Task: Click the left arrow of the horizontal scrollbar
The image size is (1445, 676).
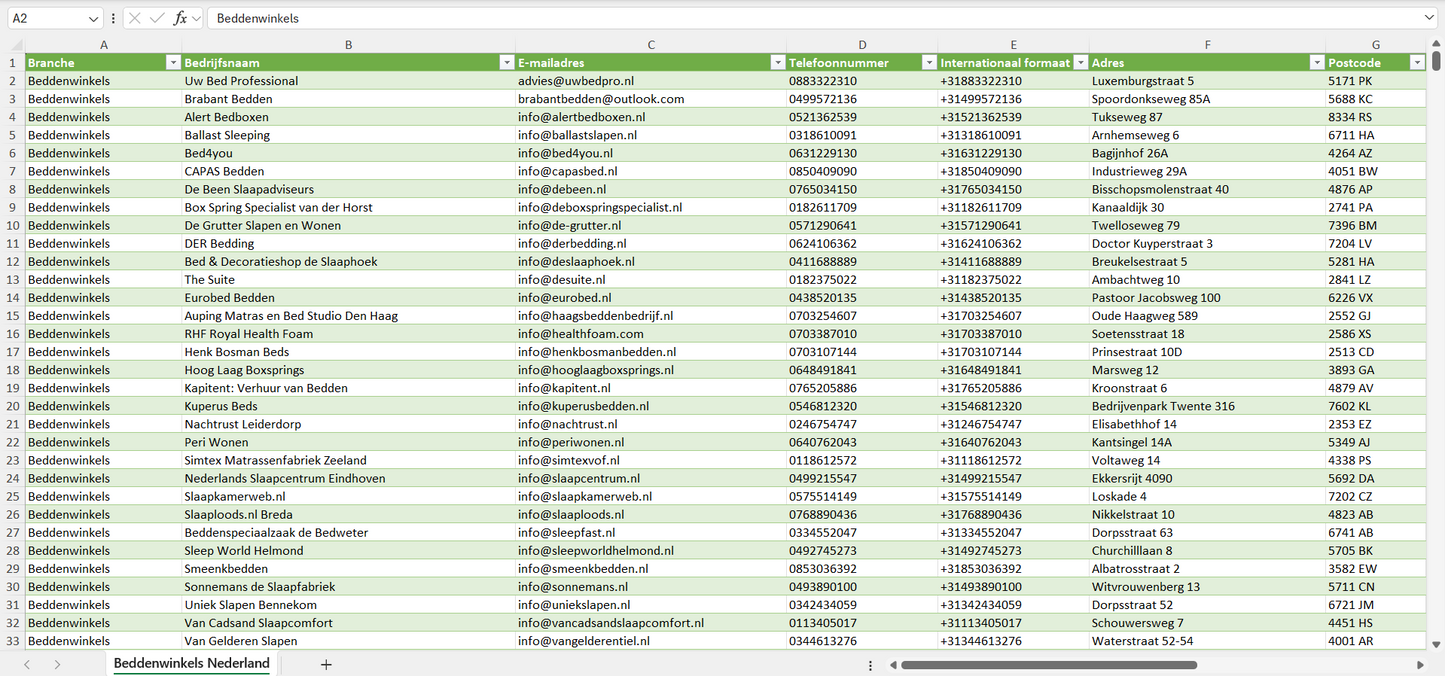Action: click(x=893, y=665)
